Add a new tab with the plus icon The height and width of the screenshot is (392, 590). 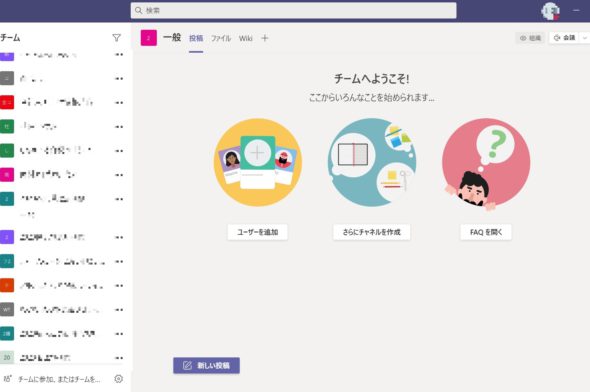[265, 38]
